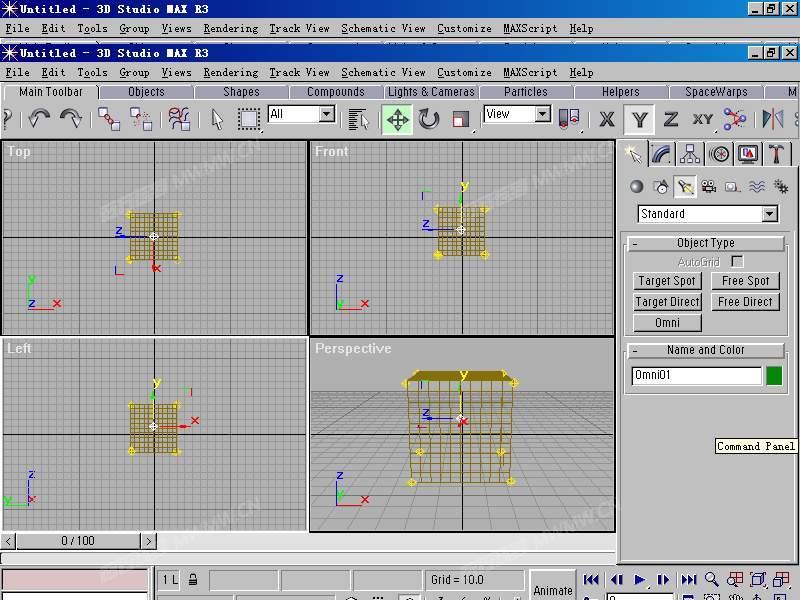Viewport: 800px width, 600px height.
Task: Select the Cameras category icon
Action: [709, 187]
